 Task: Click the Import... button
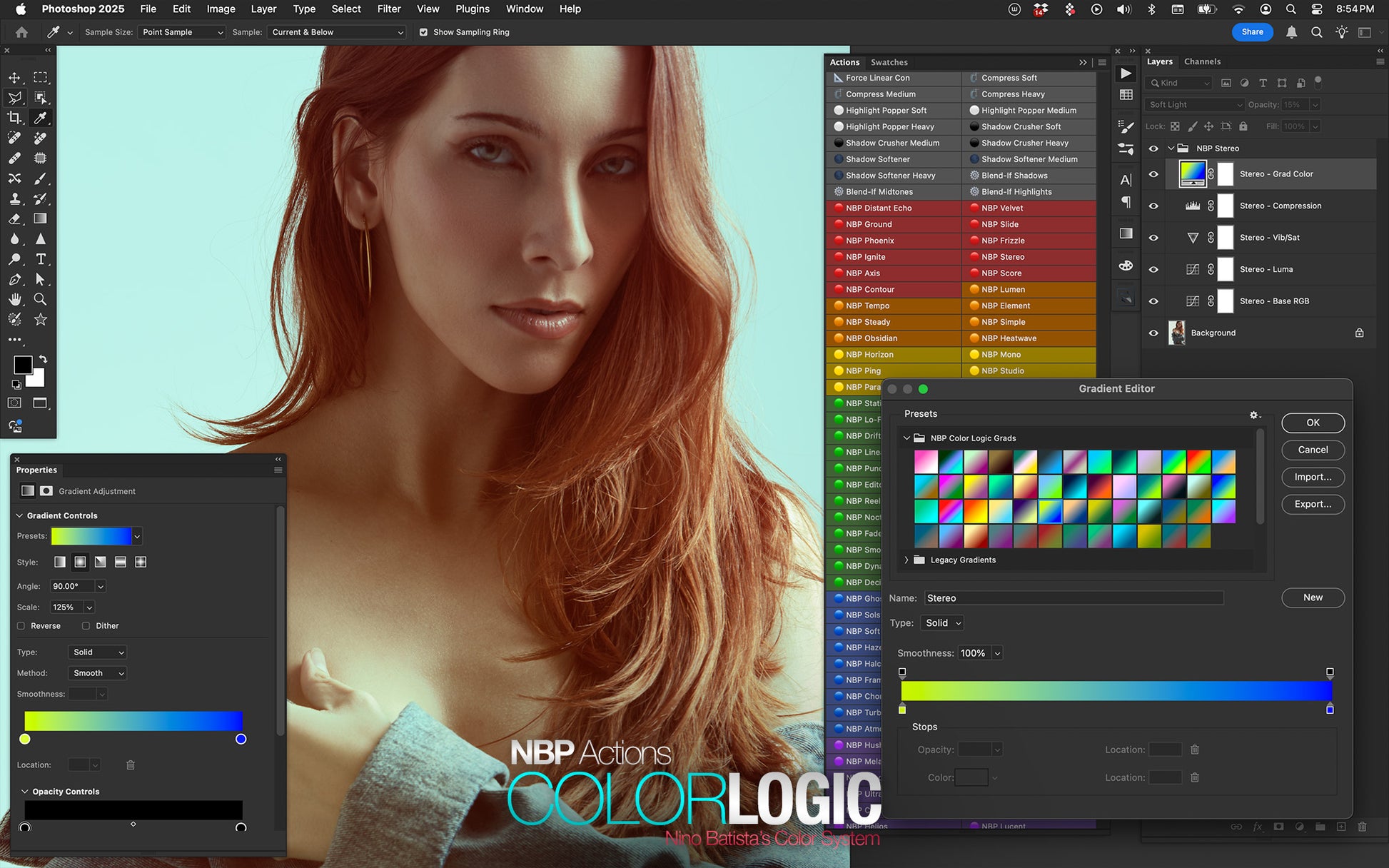point(1312,477)
